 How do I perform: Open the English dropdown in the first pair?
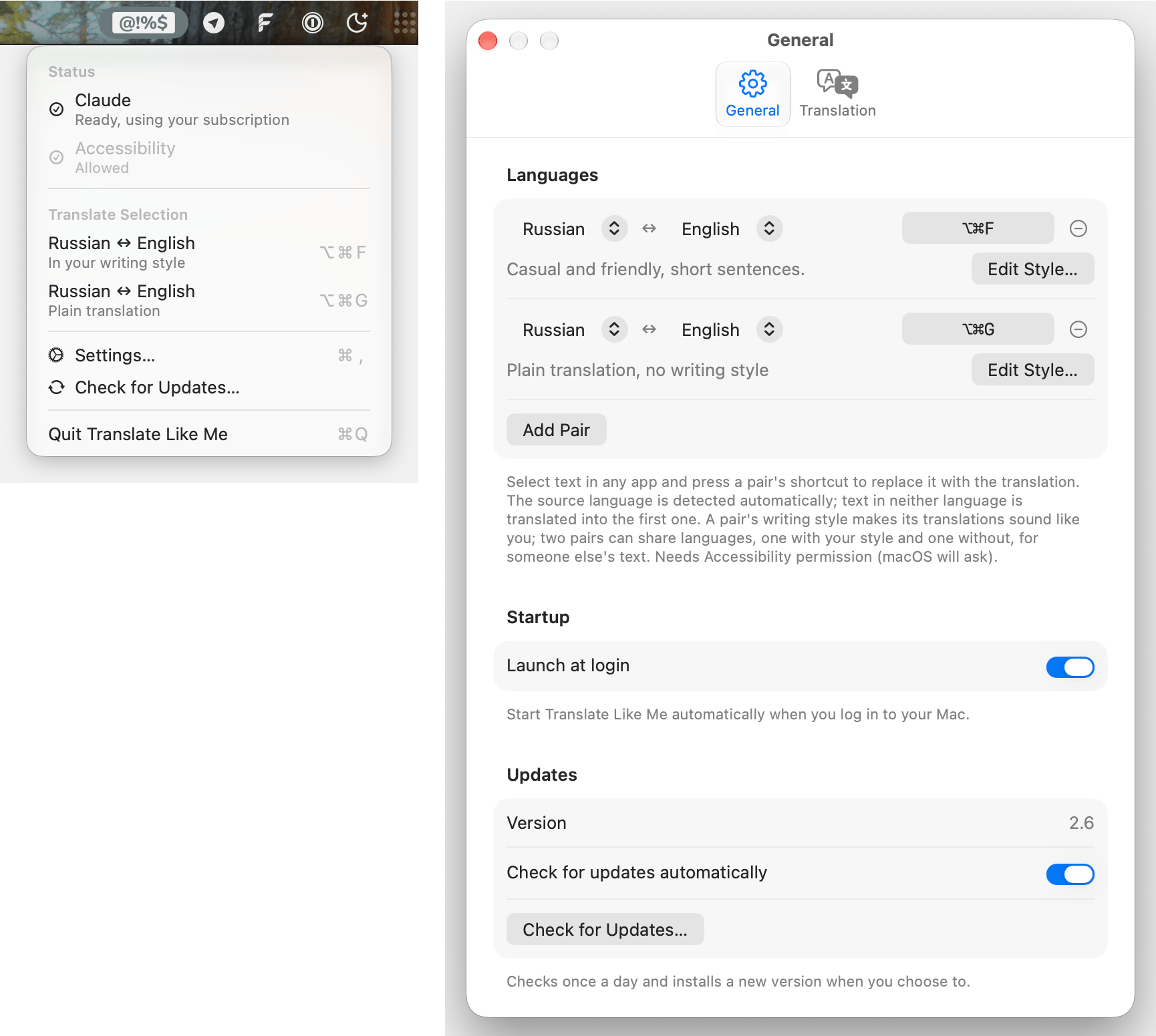[730, 228]
